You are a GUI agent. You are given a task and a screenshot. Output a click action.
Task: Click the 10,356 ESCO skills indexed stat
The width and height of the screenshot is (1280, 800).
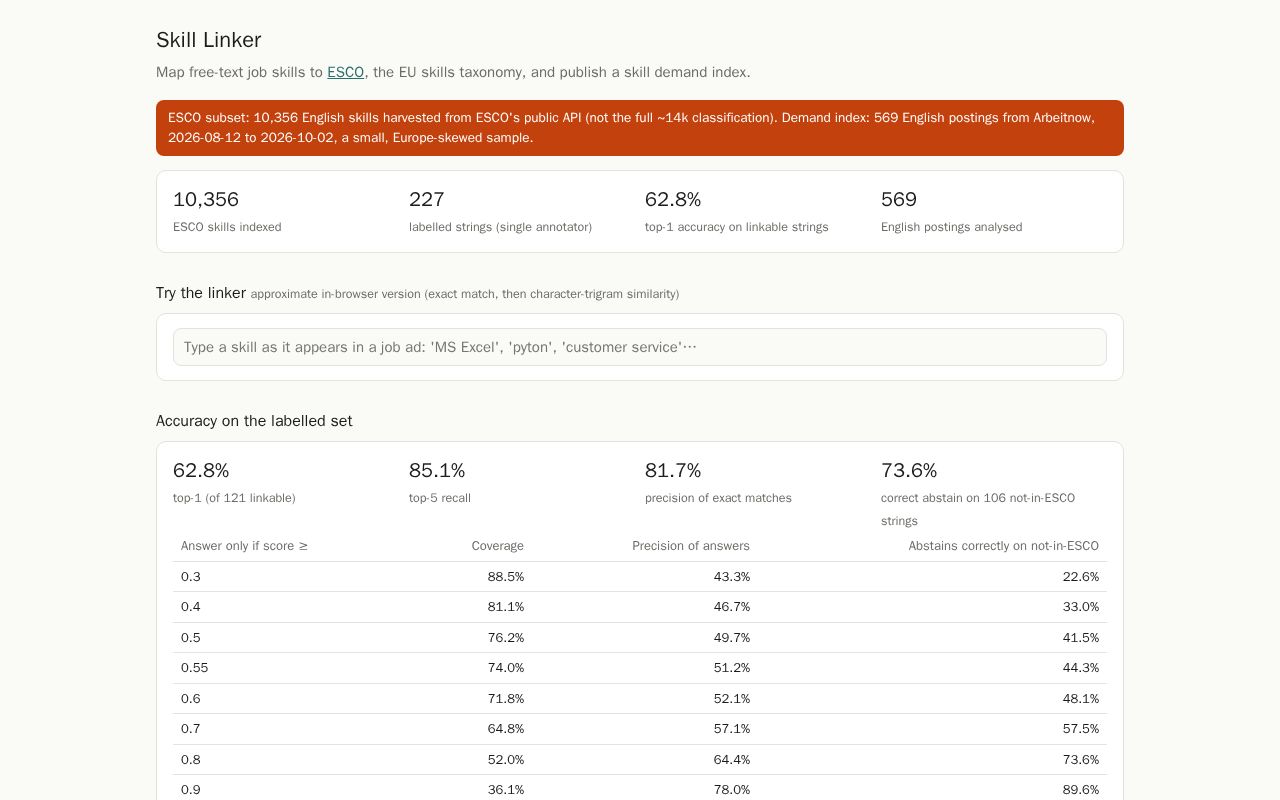coord(227,212)
